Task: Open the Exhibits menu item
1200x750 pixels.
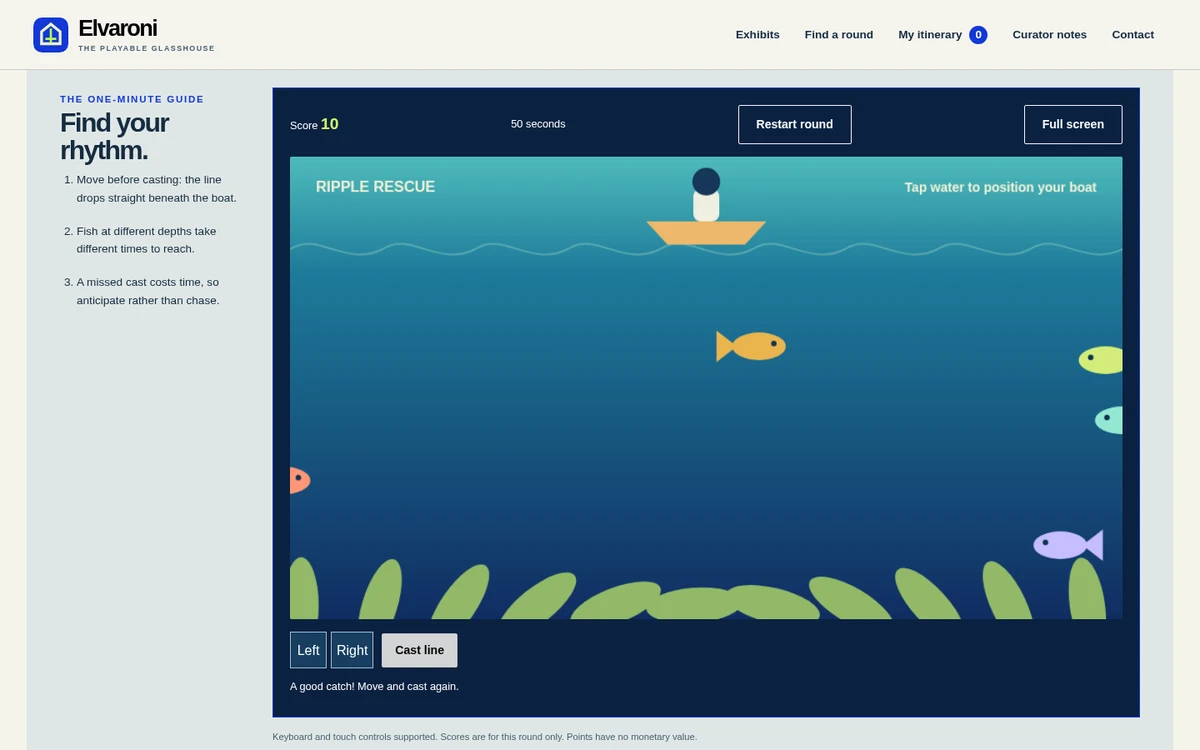Action: tap(758, 35)
